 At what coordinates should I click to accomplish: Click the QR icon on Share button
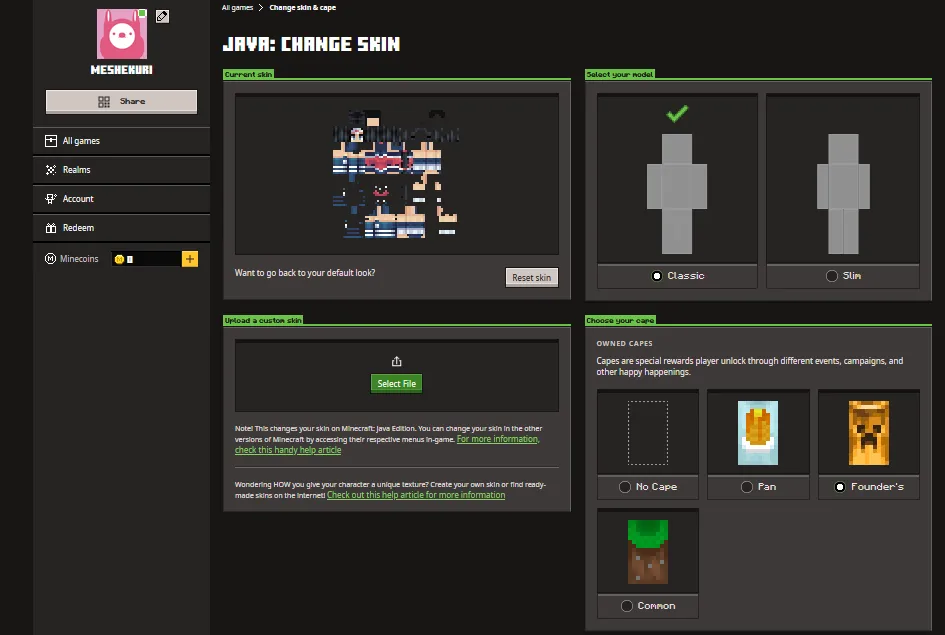[104, 102]
